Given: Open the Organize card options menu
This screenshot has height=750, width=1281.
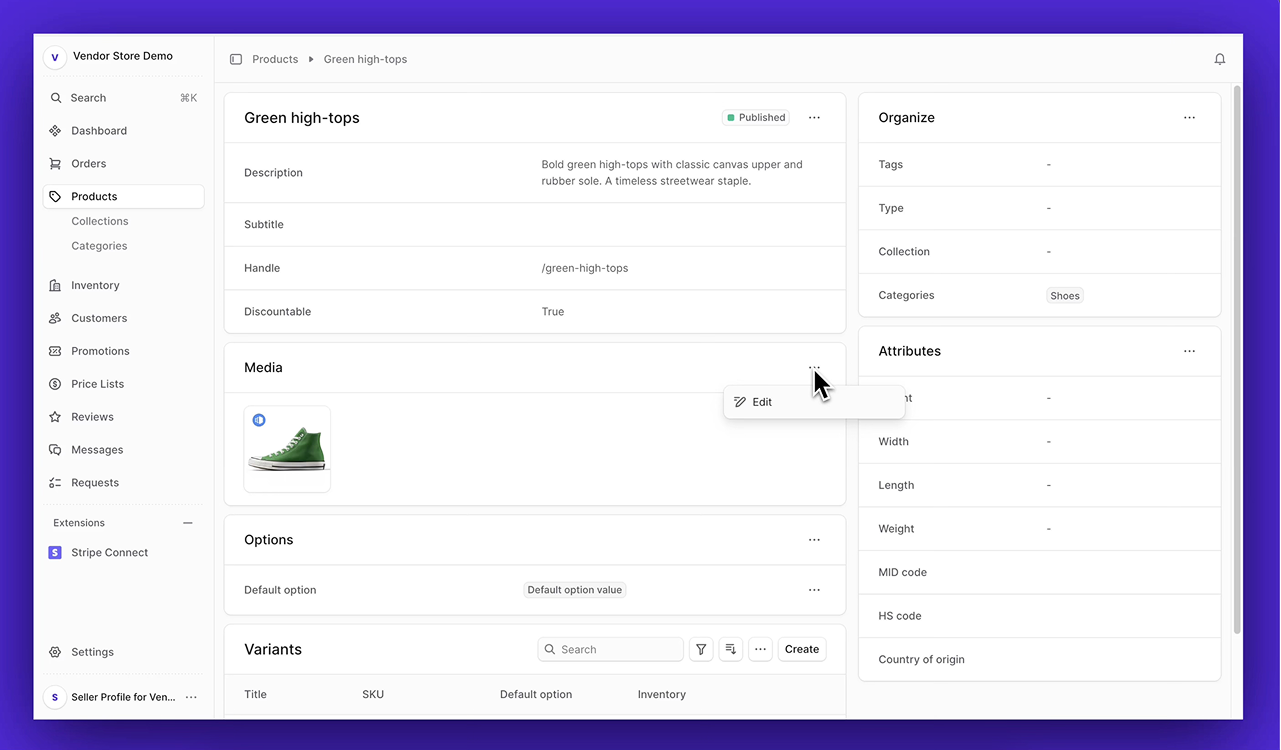Looking at the screenshot, I should tap(1189, 117).
